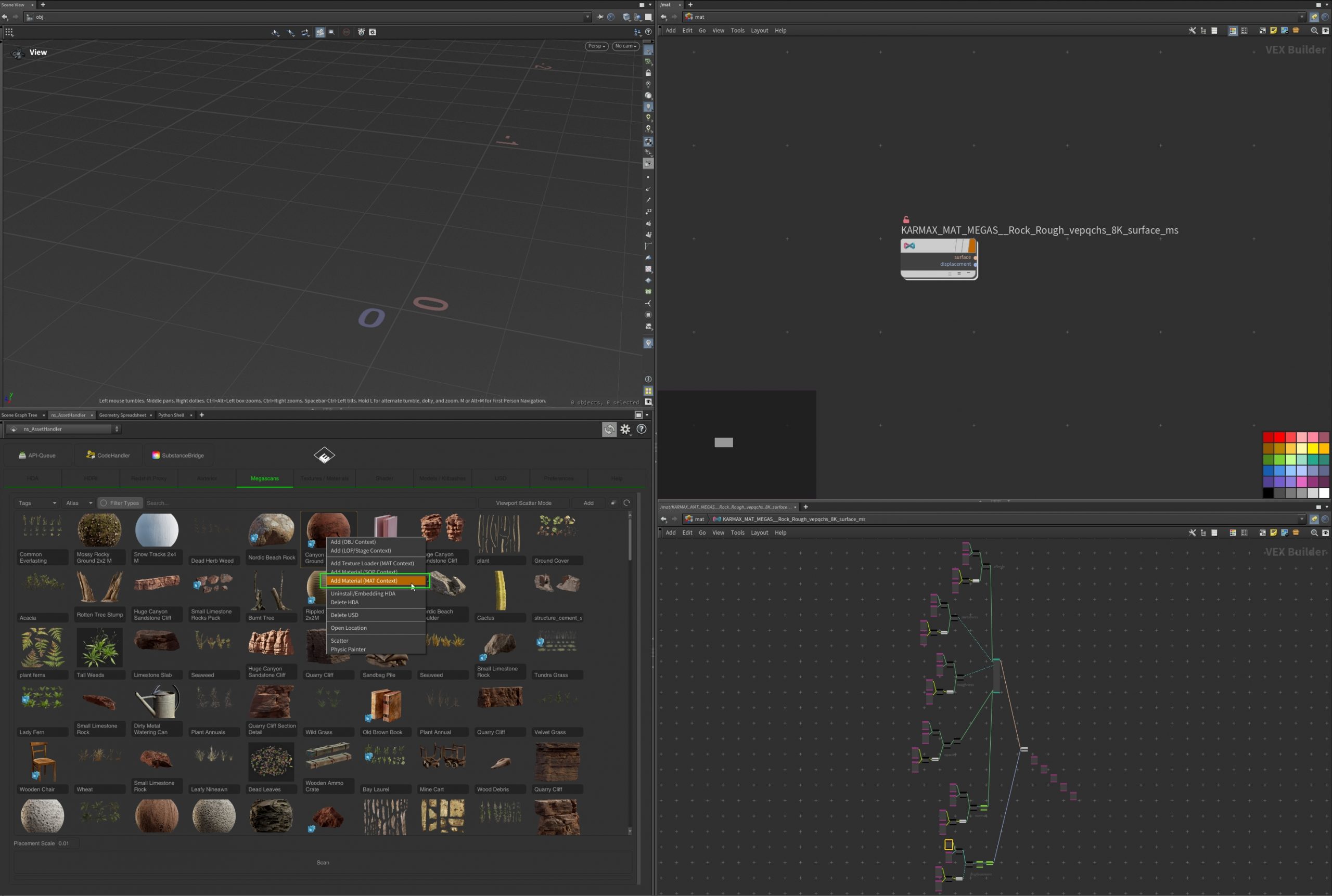
Task: Pick the bright red swatch in color palette
Action: [1279, 437]
